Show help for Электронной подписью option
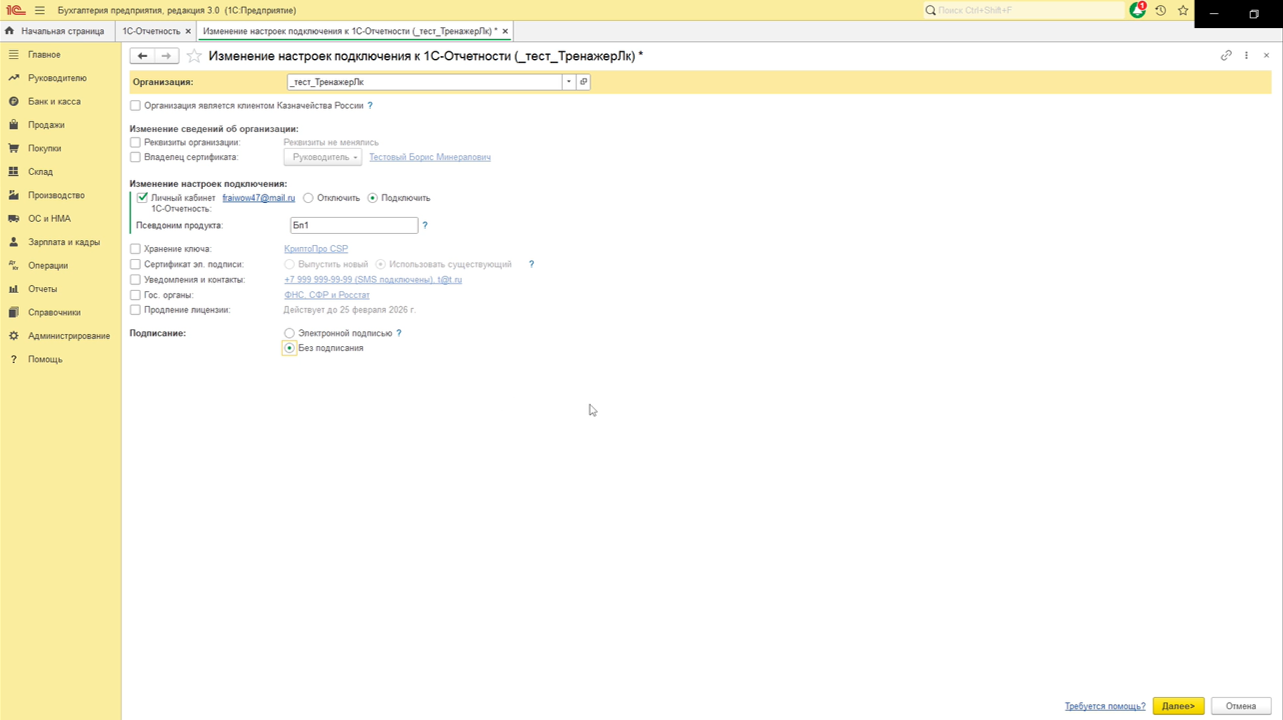This screenshot has width=1283, height=720. coord(399,333)
